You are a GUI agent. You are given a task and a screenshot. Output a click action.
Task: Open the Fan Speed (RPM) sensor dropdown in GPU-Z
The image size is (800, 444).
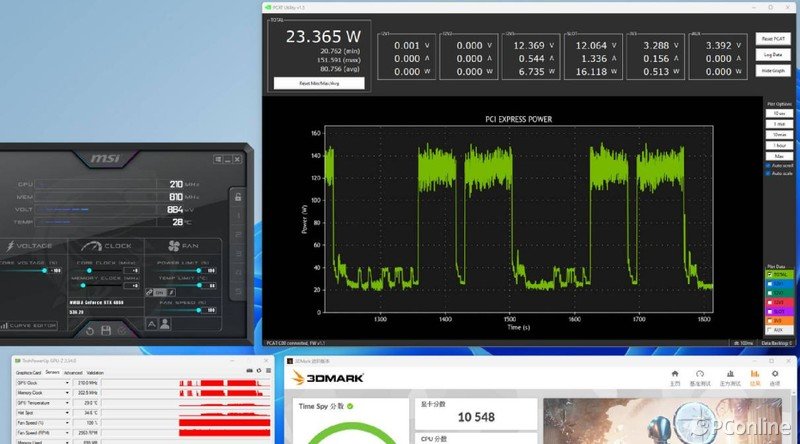click(67, 433)
